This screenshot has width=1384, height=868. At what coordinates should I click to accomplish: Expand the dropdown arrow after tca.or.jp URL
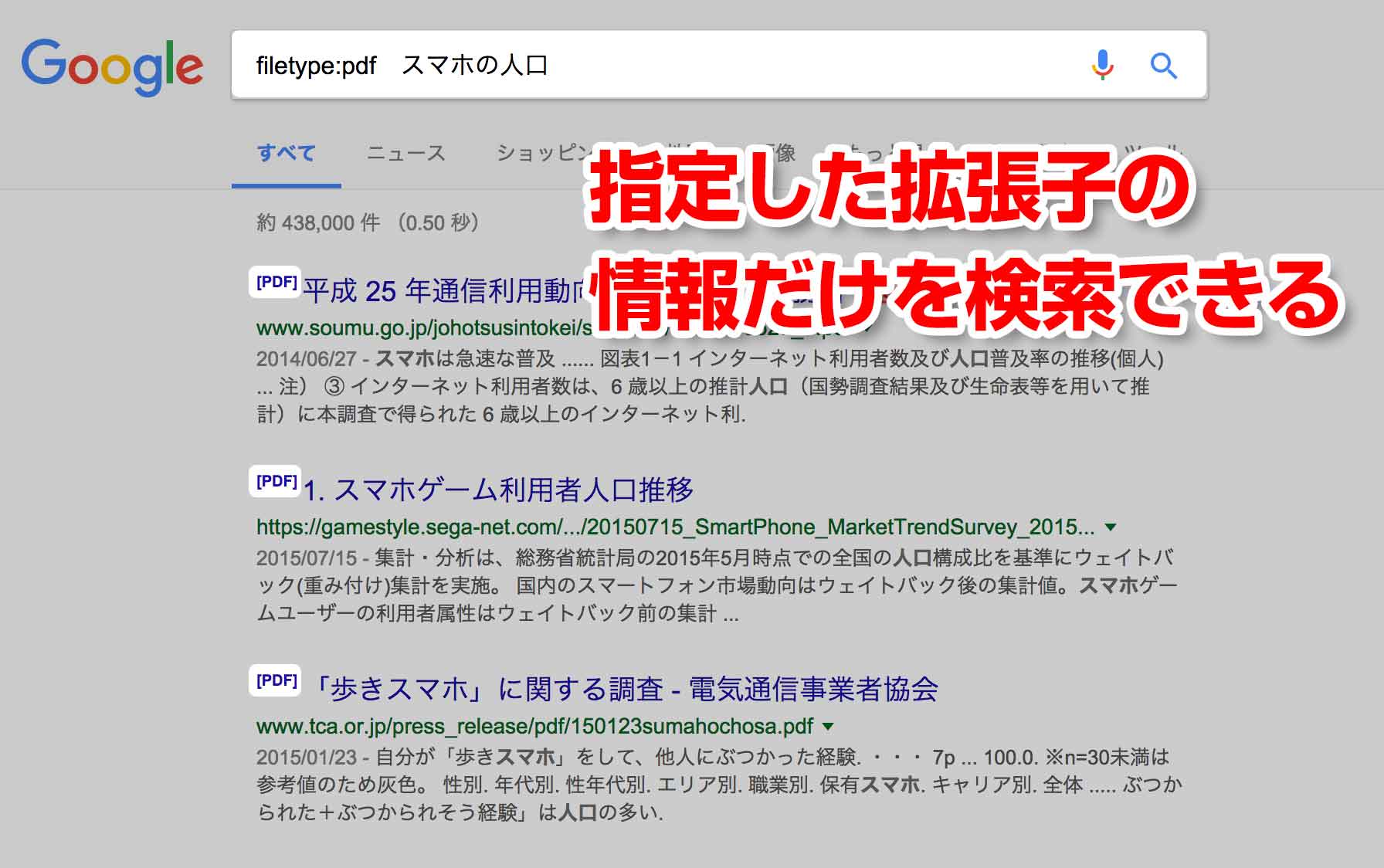click(x=829, y=727)
